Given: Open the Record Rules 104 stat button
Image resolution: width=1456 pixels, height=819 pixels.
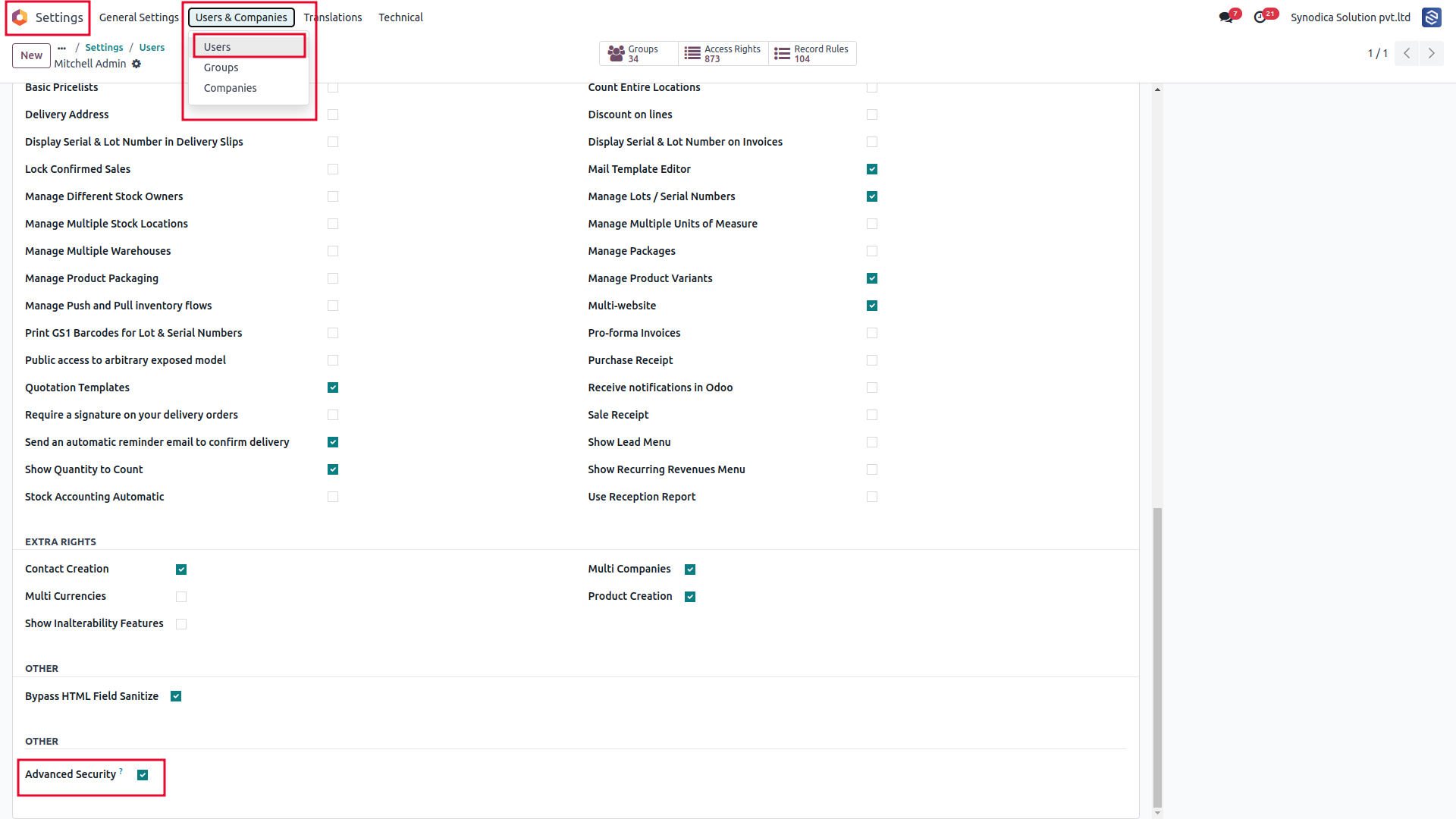Looking at the screenshot, I should point(812,53).
